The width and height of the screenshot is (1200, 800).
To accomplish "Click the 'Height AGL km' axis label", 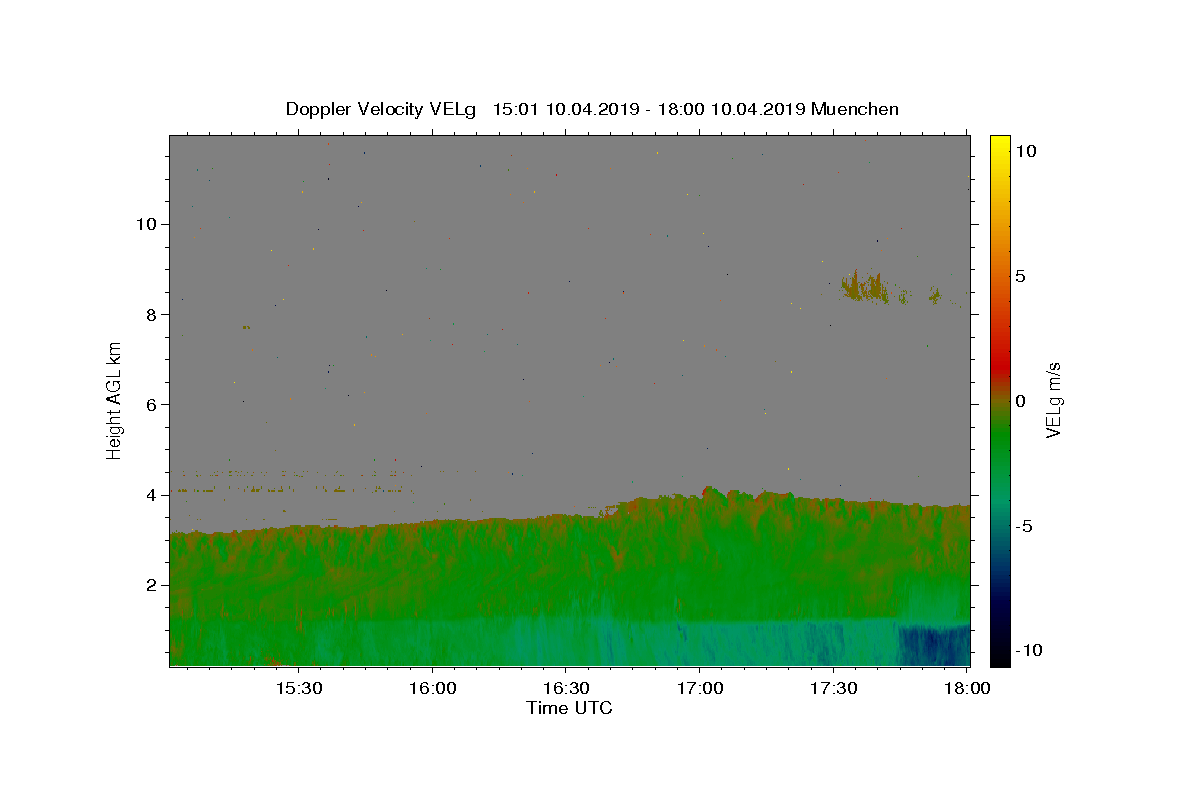I will pyautogui.click(x=115, y=400).
